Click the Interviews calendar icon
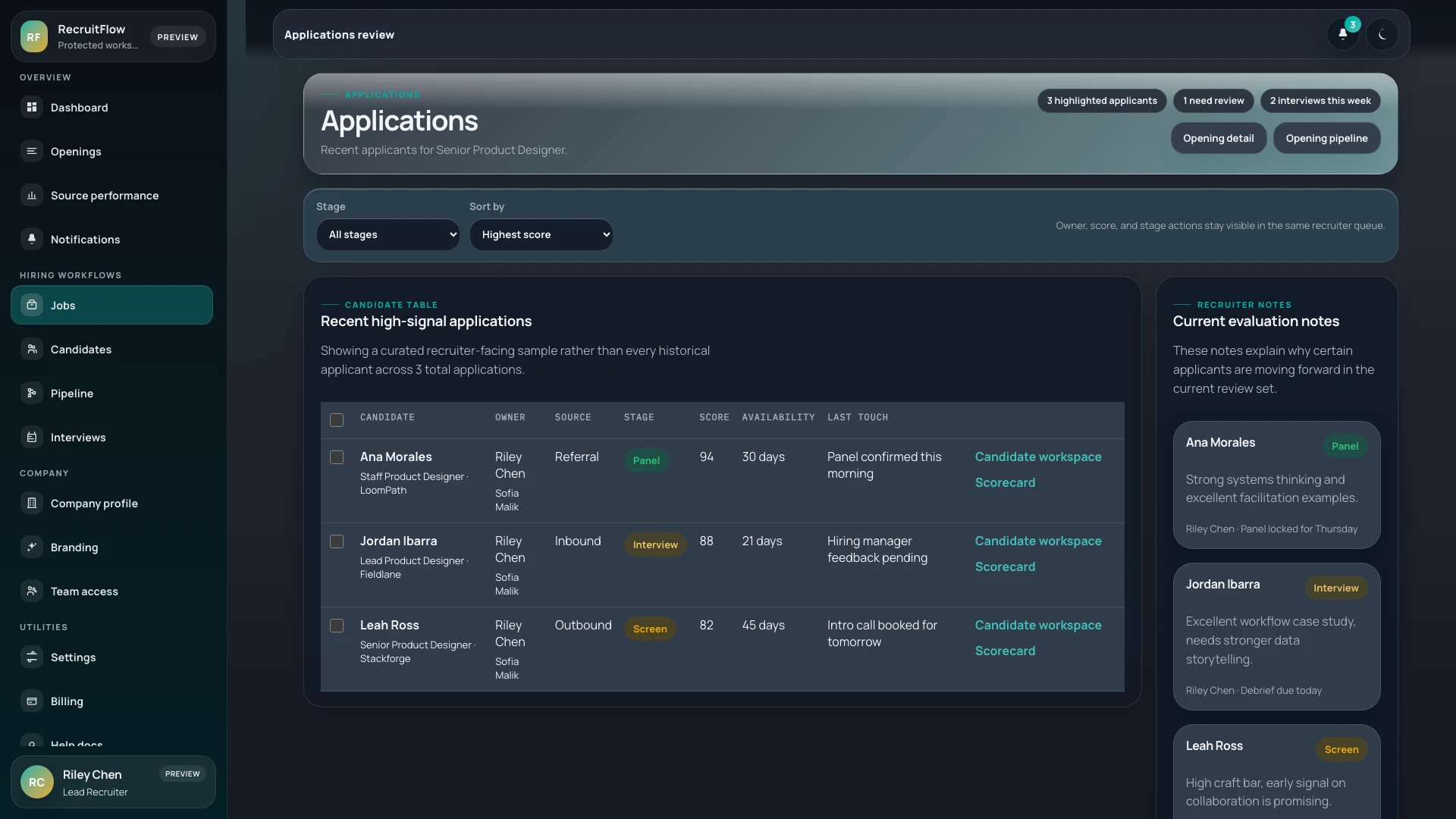This screenshot has width=1456, height=819. point(32,437)
